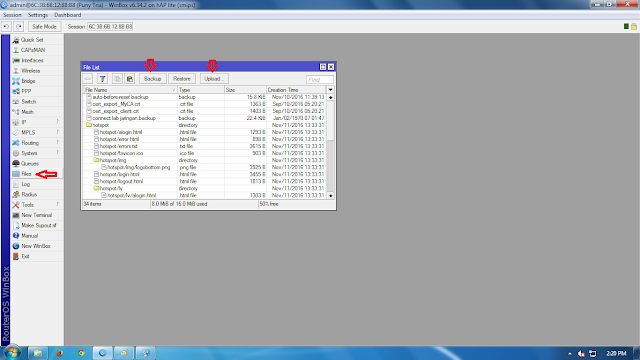Viewport: 640px width, 360px height.
Task: Open the Dashboard menu
Action: [68, 15]
